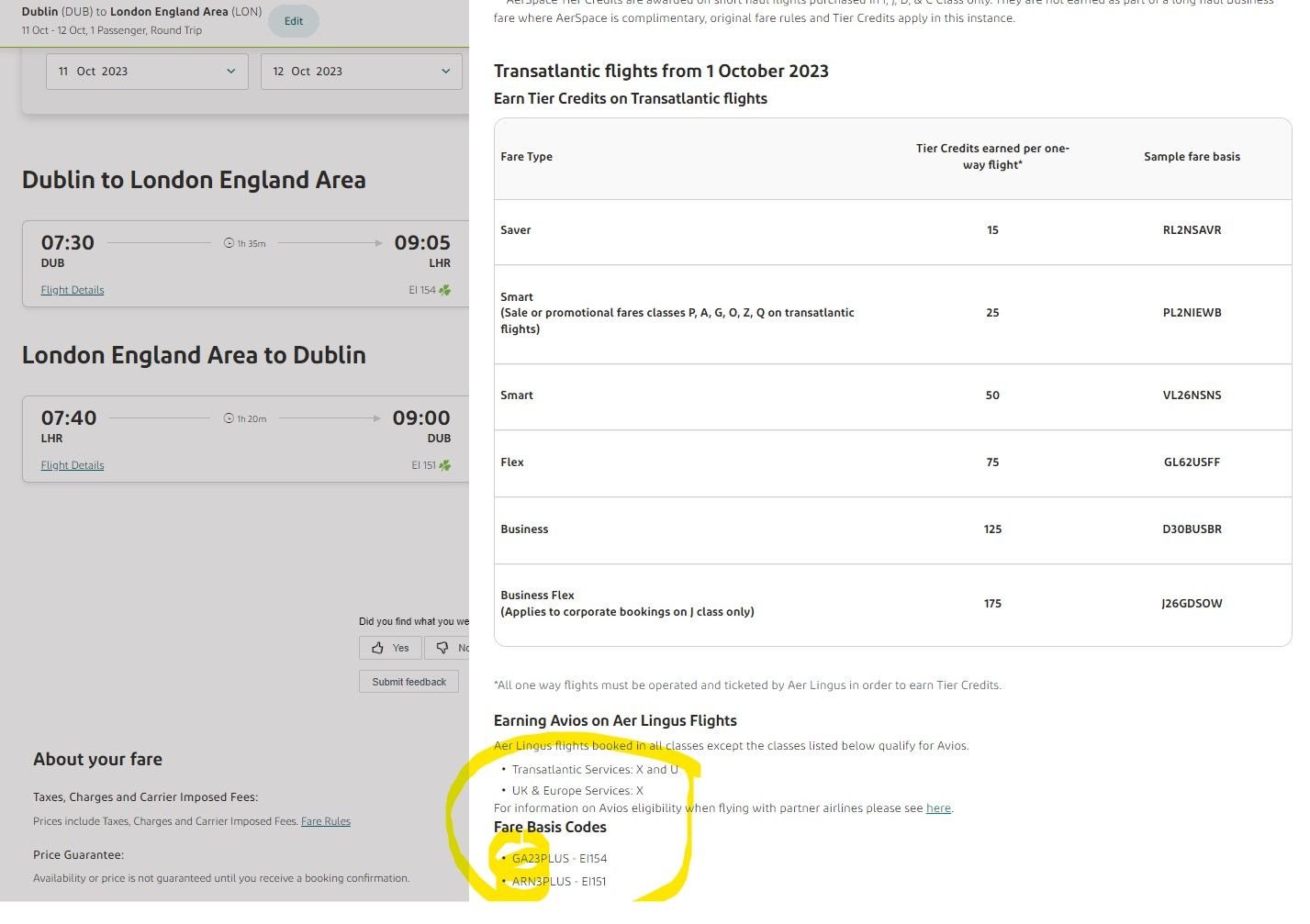Click the Edit button for trip search
This screenshot has width=1310, height=924.
293,21
